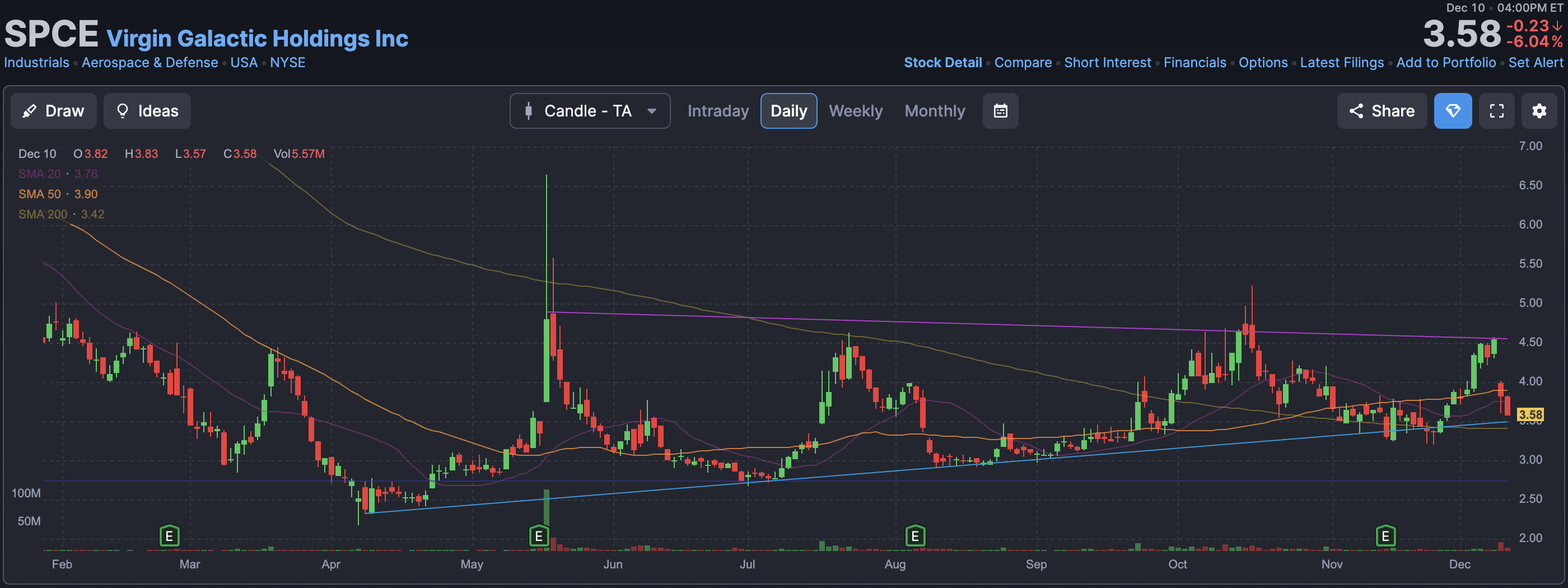
Task: Select the Daily timeframe
Action: click(789, 111)
